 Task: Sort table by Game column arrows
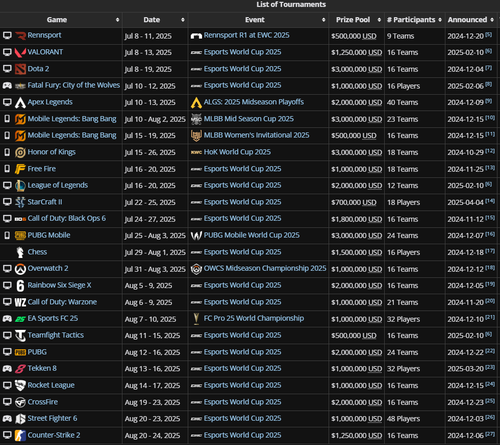[x=117, y=20]
